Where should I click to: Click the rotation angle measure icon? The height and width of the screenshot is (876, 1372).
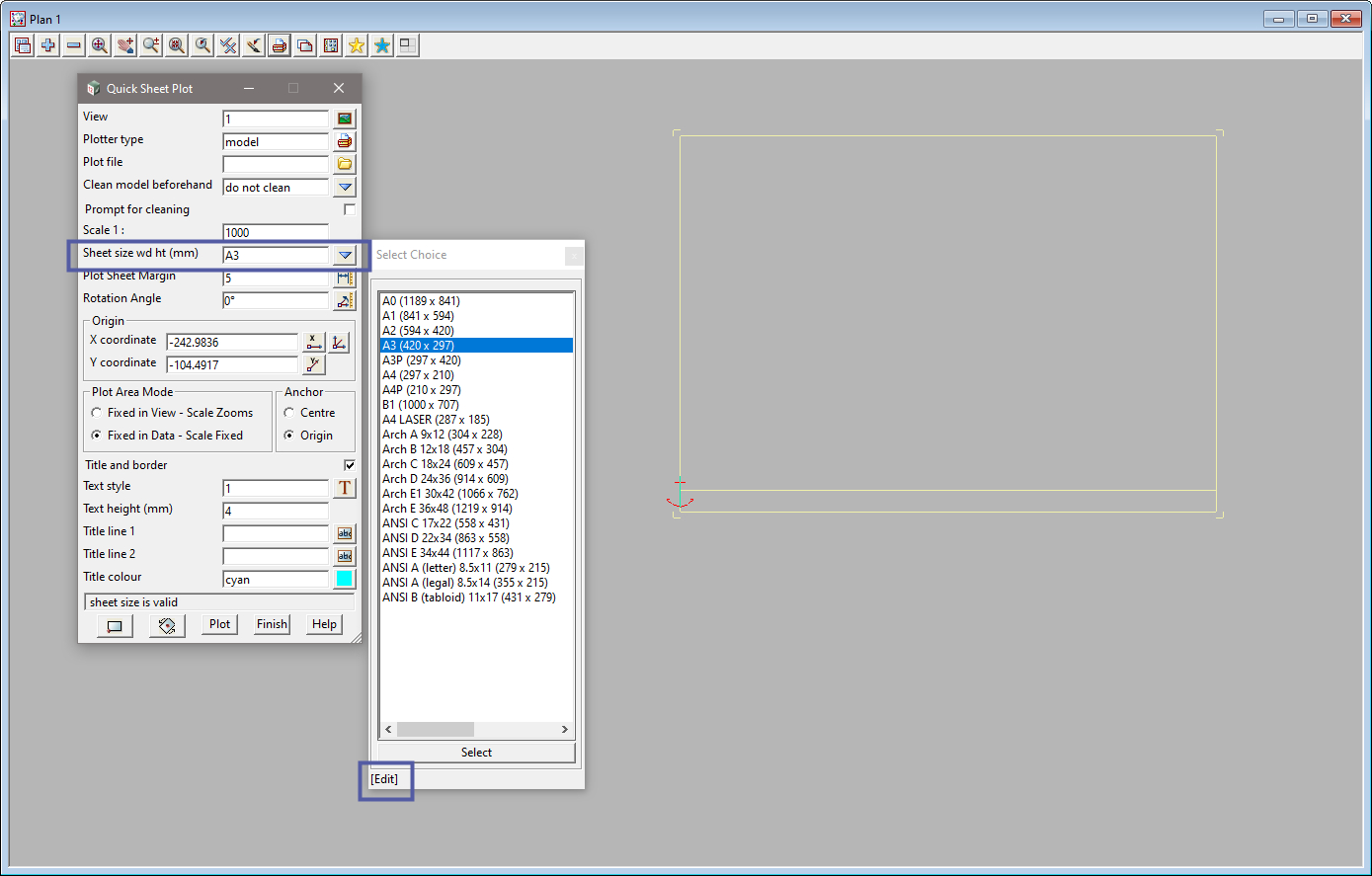coord(345,300)
